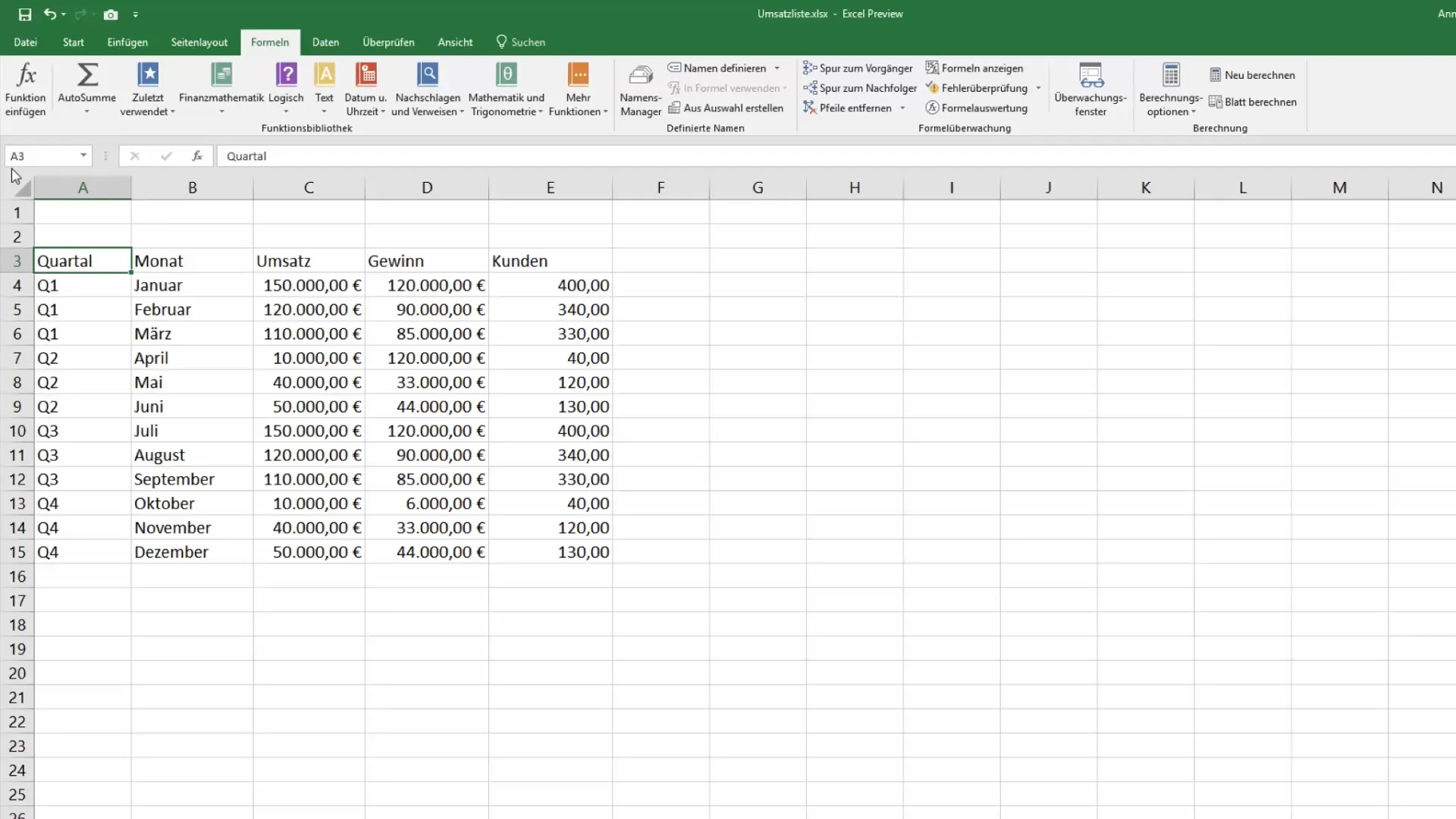
Task: Click Neu berechnen
Action: pos(1252,75)
